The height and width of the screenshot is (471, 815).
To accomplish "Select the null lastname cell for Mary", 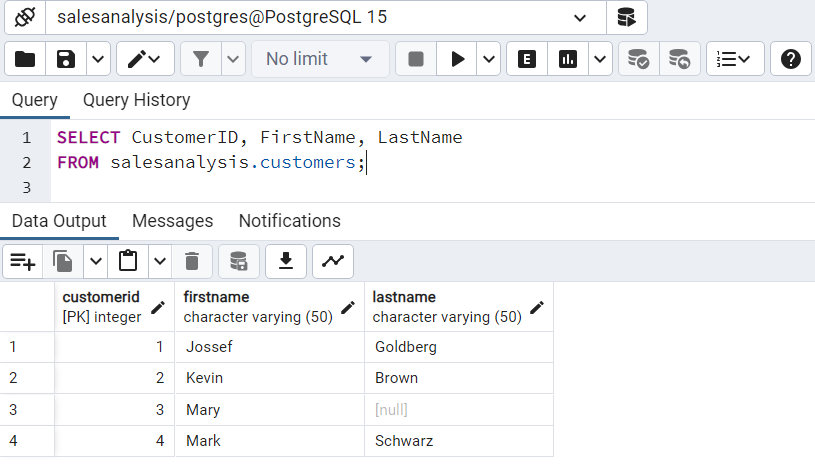I will 458,409.
